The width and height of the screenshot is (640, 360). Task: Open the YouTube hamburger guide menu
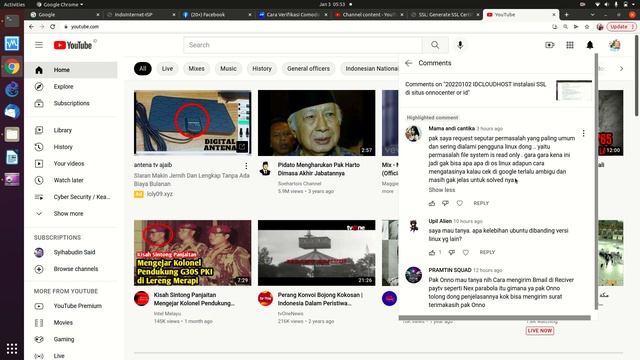coord(39,45)
